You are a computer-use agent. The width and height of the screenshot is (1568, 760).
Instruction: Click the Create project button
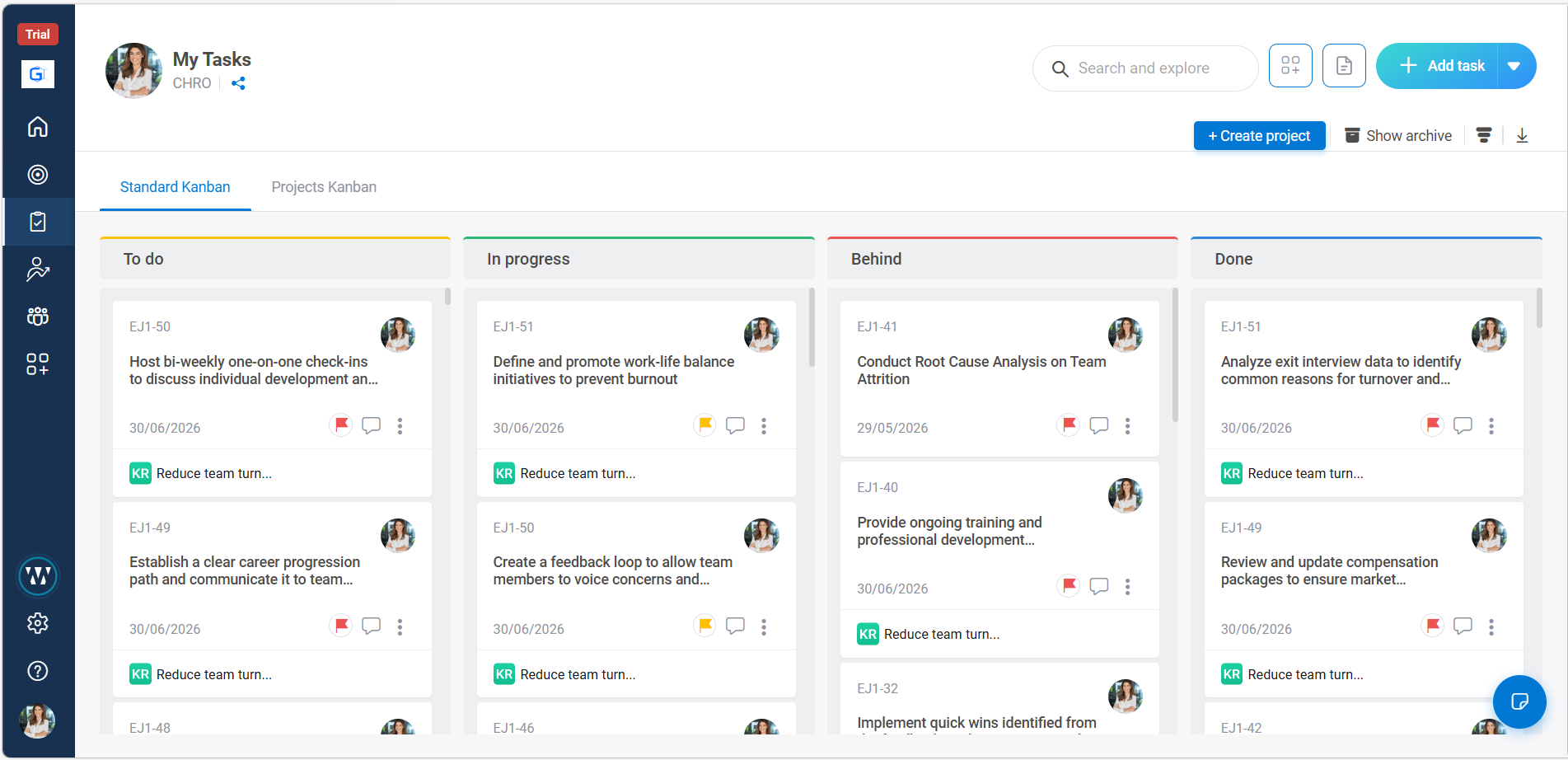pos(1259,136)
